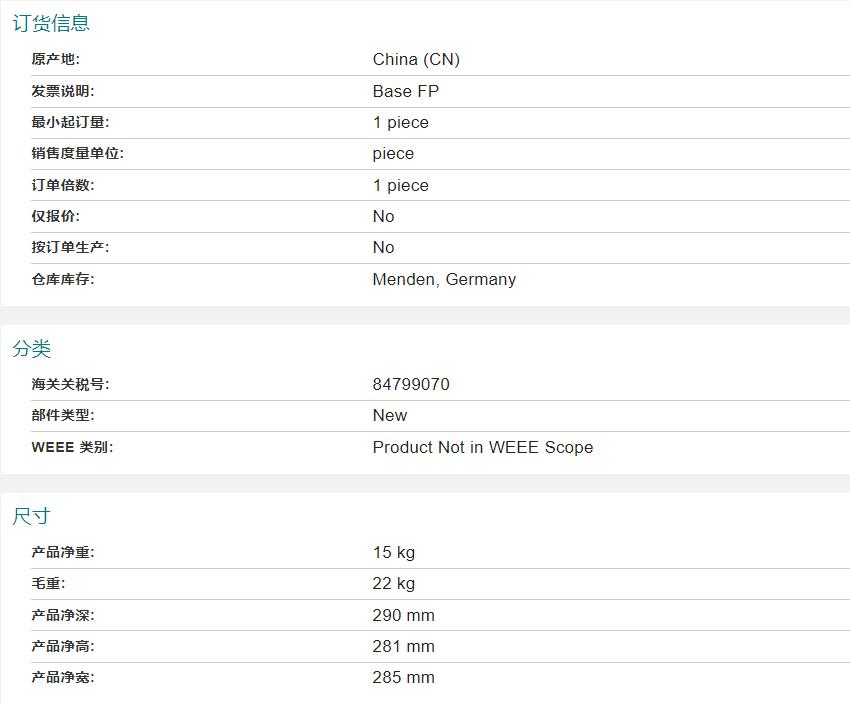Click the 分类 section heading
The image size is (850, 704).
pos(31,348)
